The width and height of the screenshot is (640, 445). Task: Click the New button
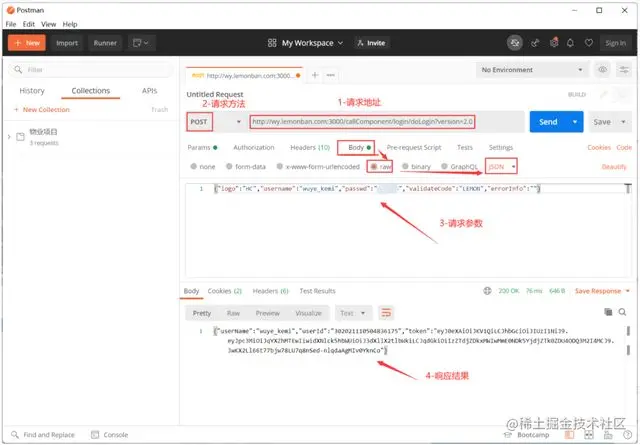point(27,43)
